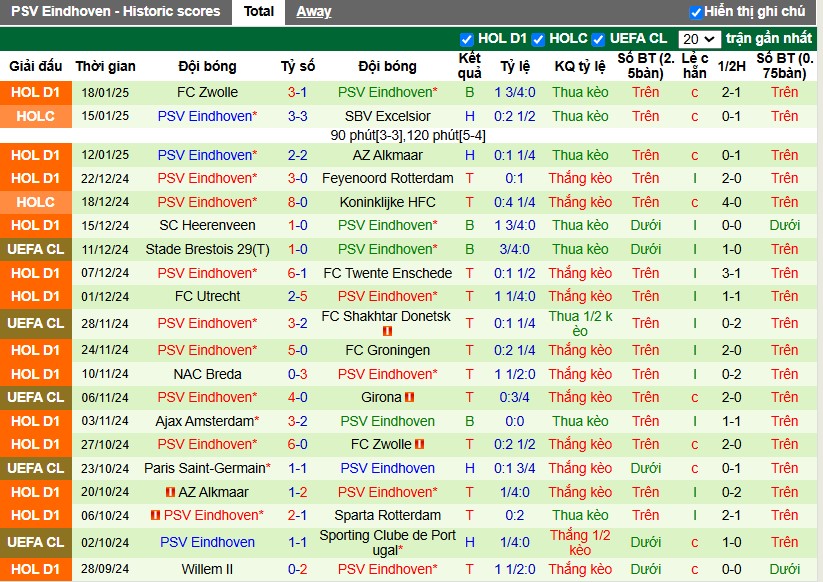
Task: Switch to the Total tab
Action: [259, 12]
